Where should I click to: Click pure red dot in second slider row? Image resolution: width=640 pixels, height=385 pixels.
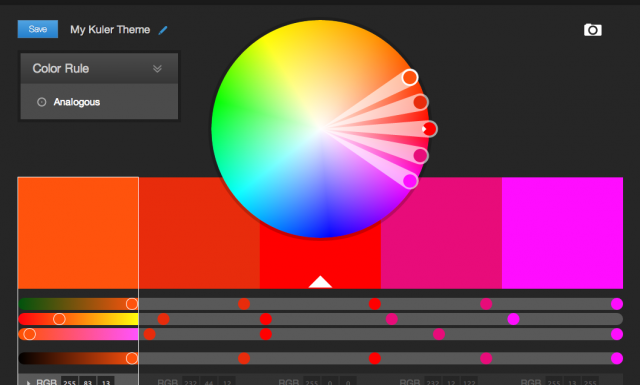(266, 319)
